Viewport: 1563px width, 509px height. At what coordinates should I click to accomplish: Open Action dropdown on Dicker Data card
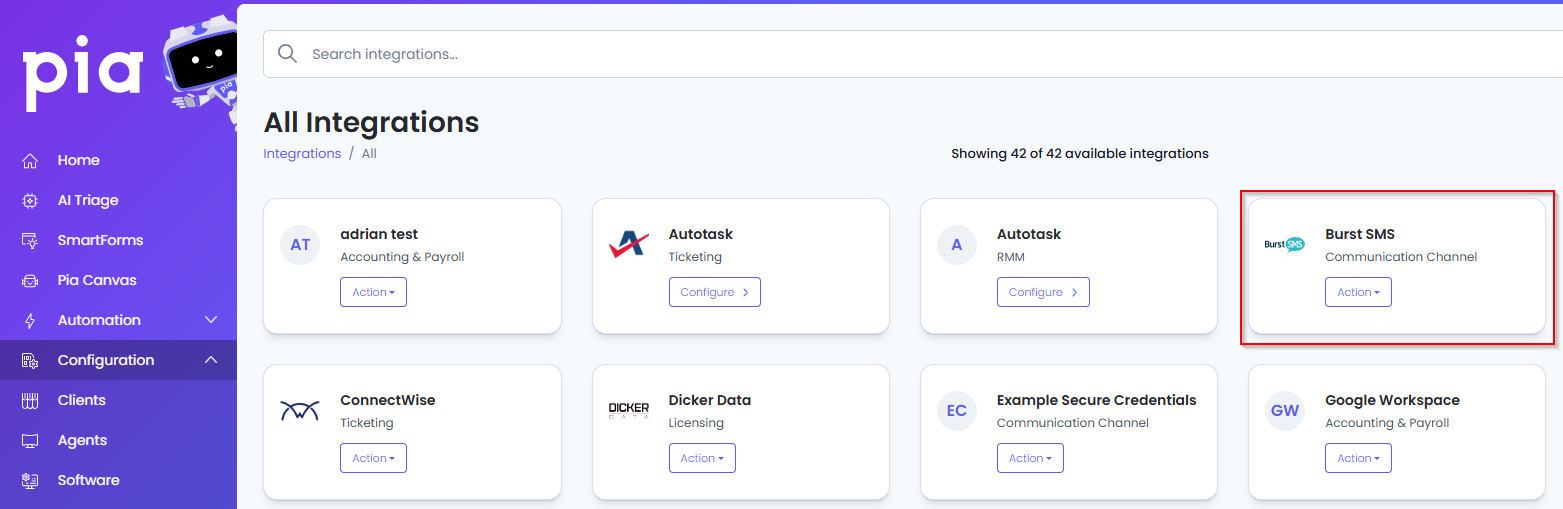click(x=702, y=458)
